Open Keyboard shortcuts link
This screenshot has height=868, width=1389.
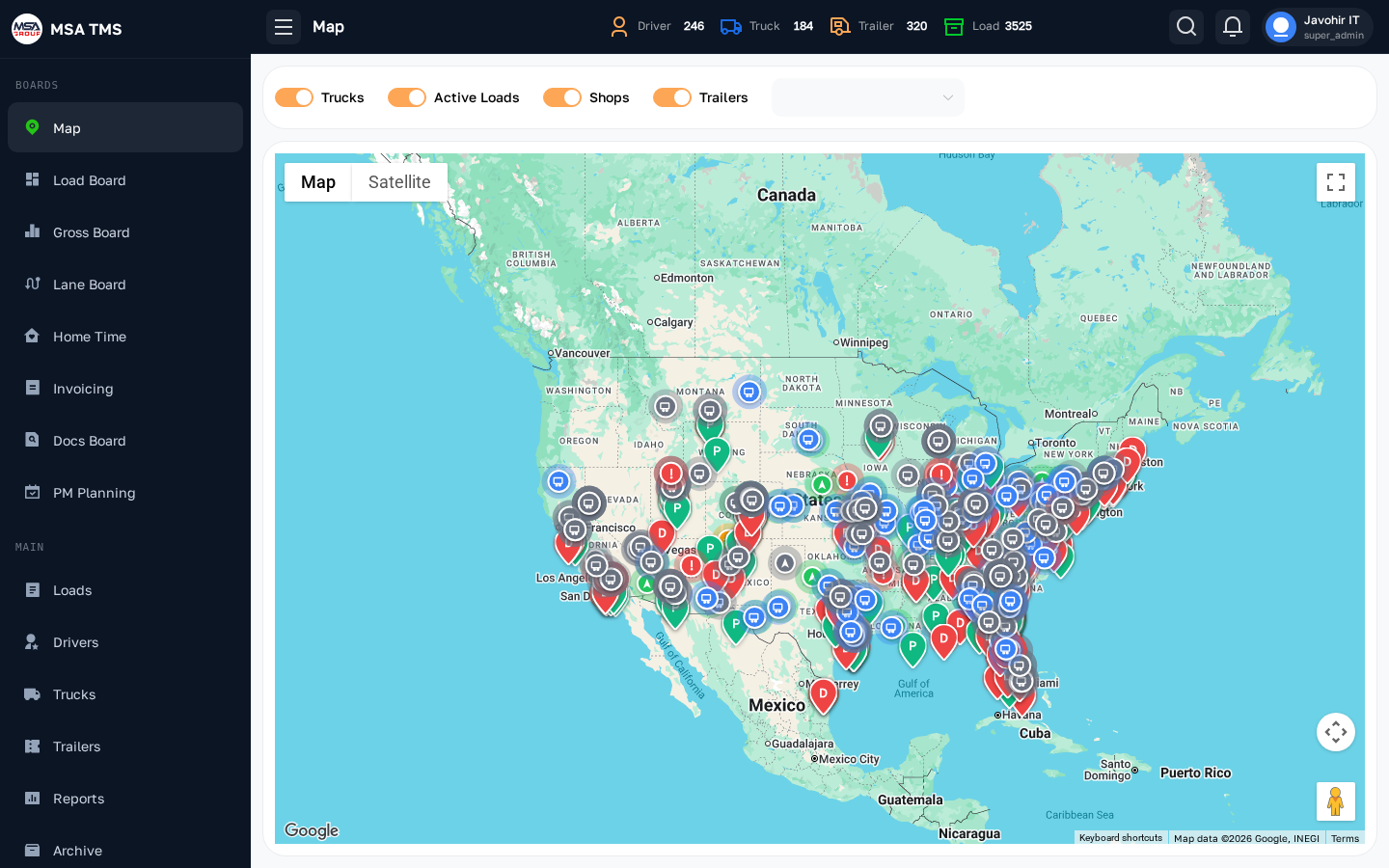click(x=1121, y=838)
